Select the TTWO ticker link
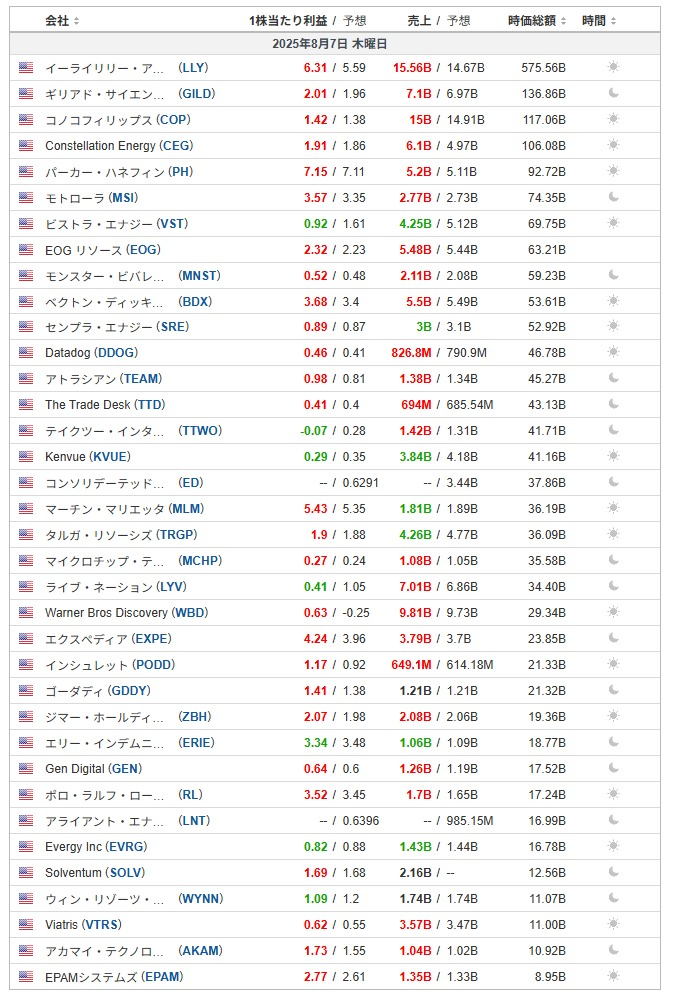 tap(200, 431)
